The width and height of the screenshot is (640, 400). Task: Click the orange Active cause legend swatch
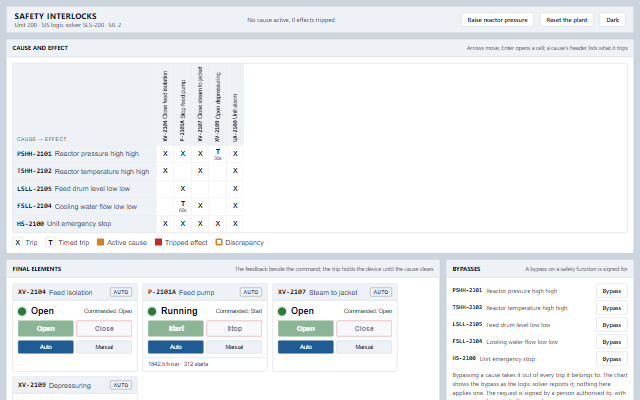tap(100, 242)
